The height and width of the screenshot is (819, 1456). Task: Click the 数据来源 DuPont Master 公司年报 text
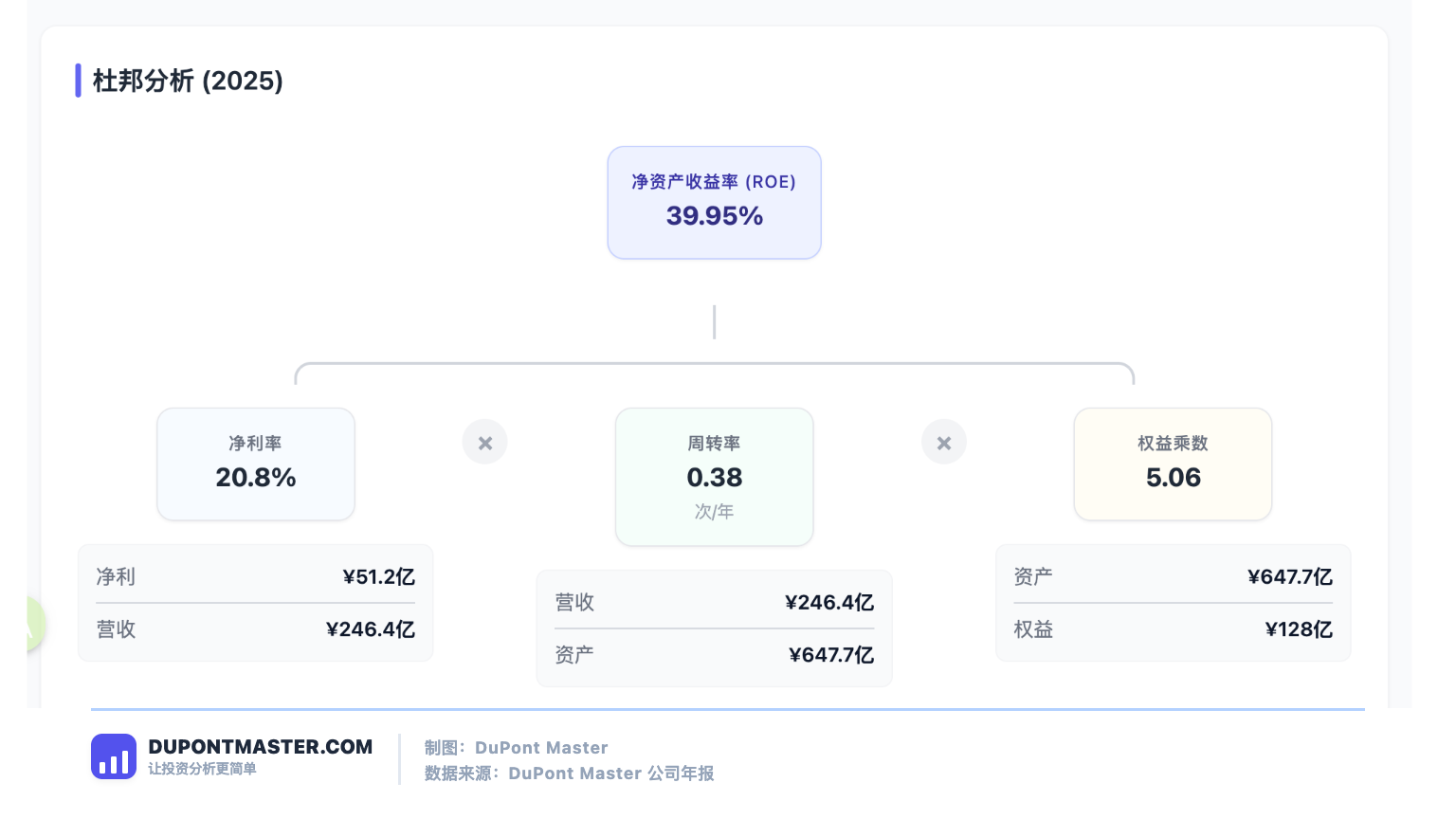[570, 773]
